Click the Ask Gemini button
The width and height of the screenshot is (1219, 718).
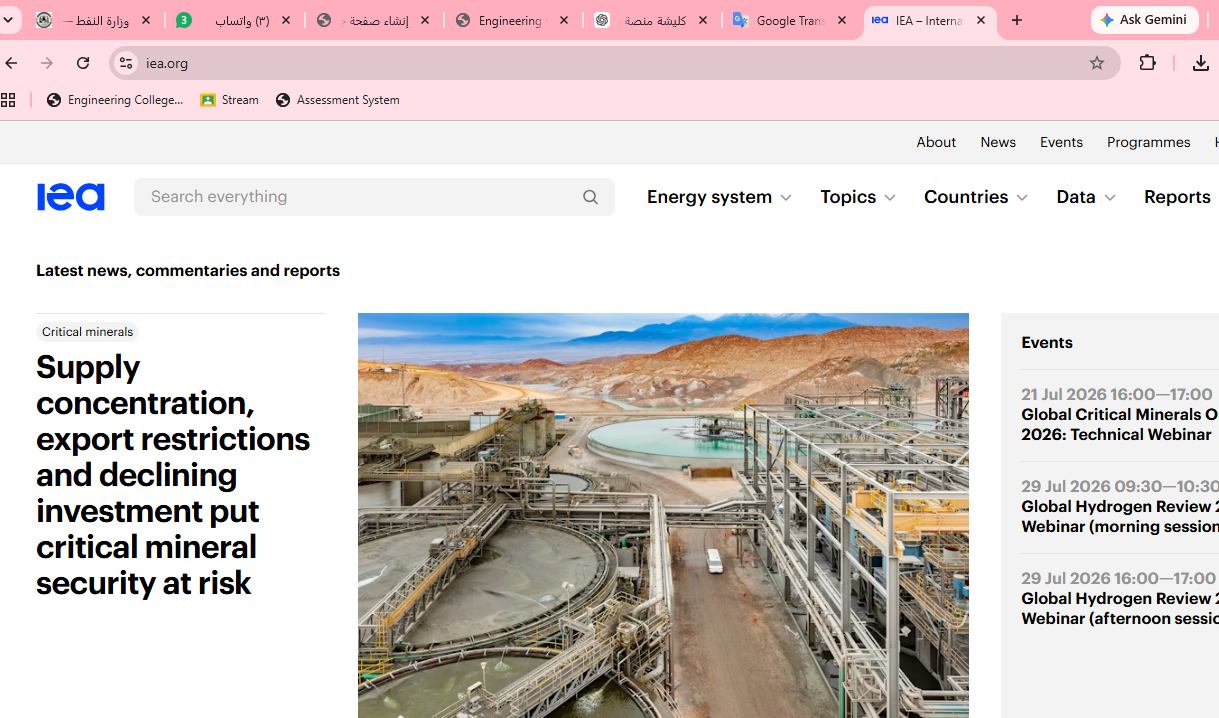pos(1144,20)
